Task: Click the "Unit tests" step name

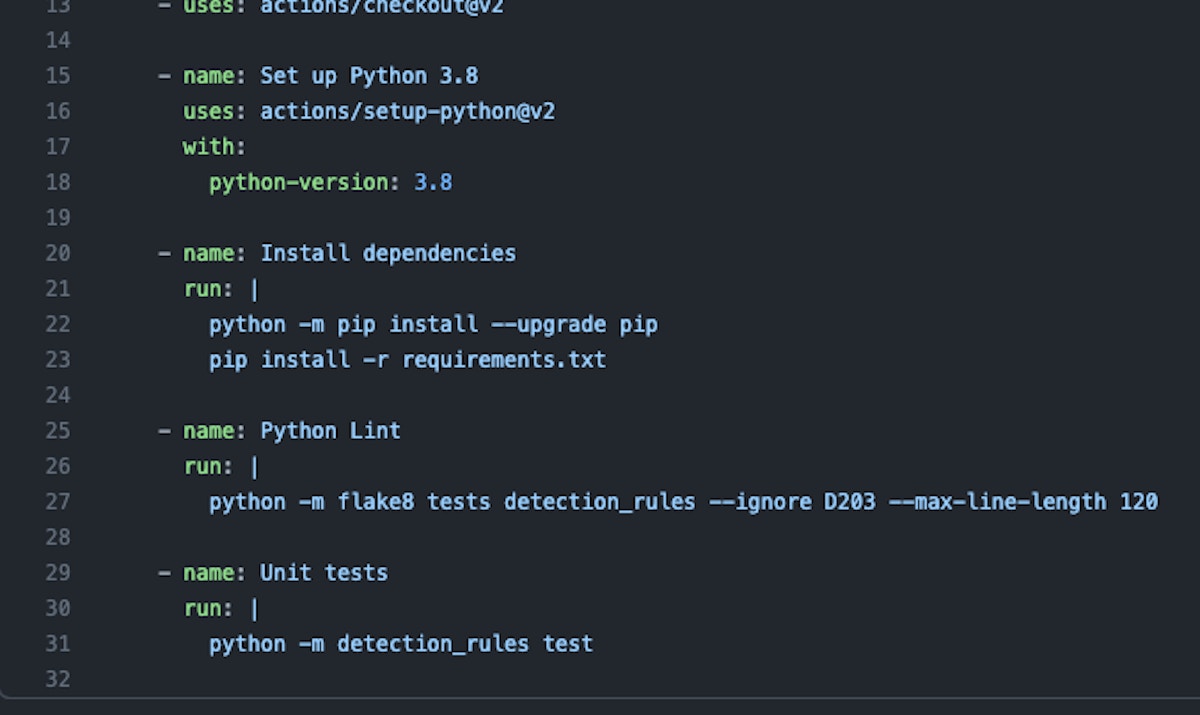Action: pyautogui.click(x=324, y=573)
